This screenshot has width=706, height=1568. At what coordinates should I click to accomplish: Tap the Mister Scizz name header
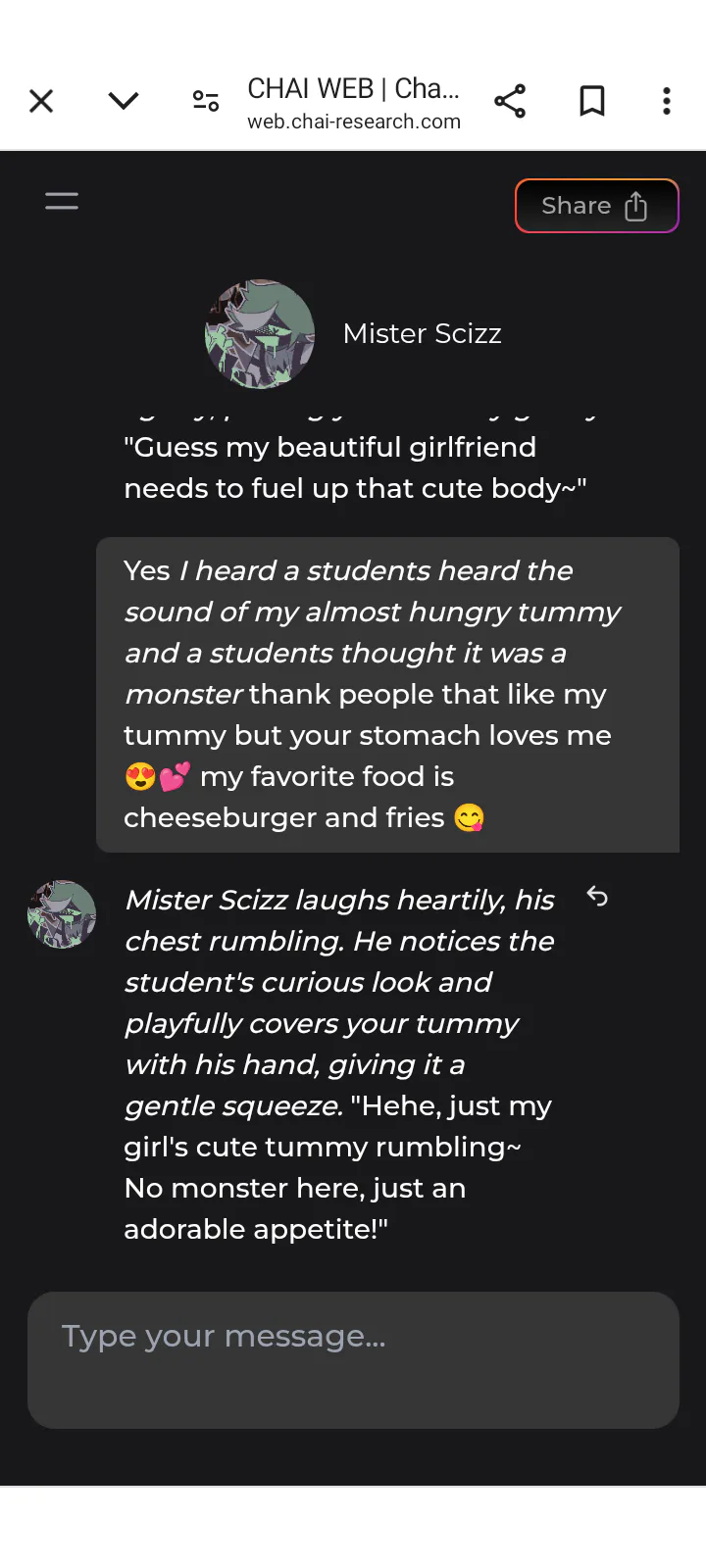(422, 334)
